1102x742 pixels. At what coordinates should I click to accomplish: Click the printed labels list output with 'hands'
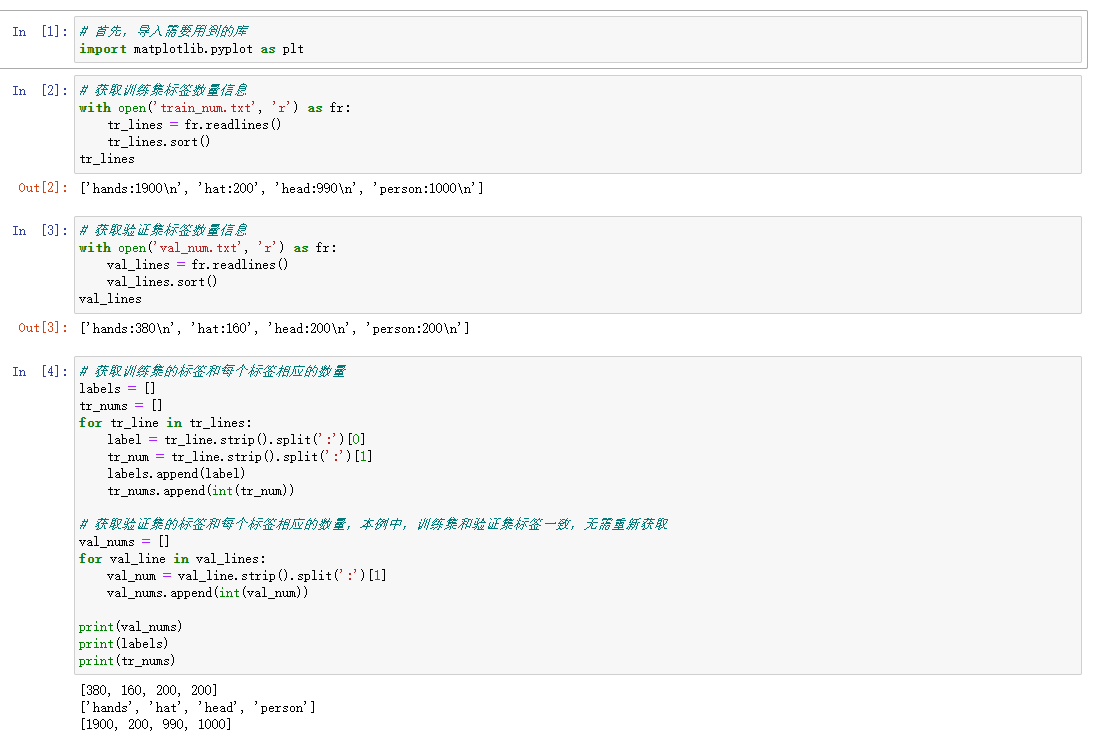click(x=197, y=708)
